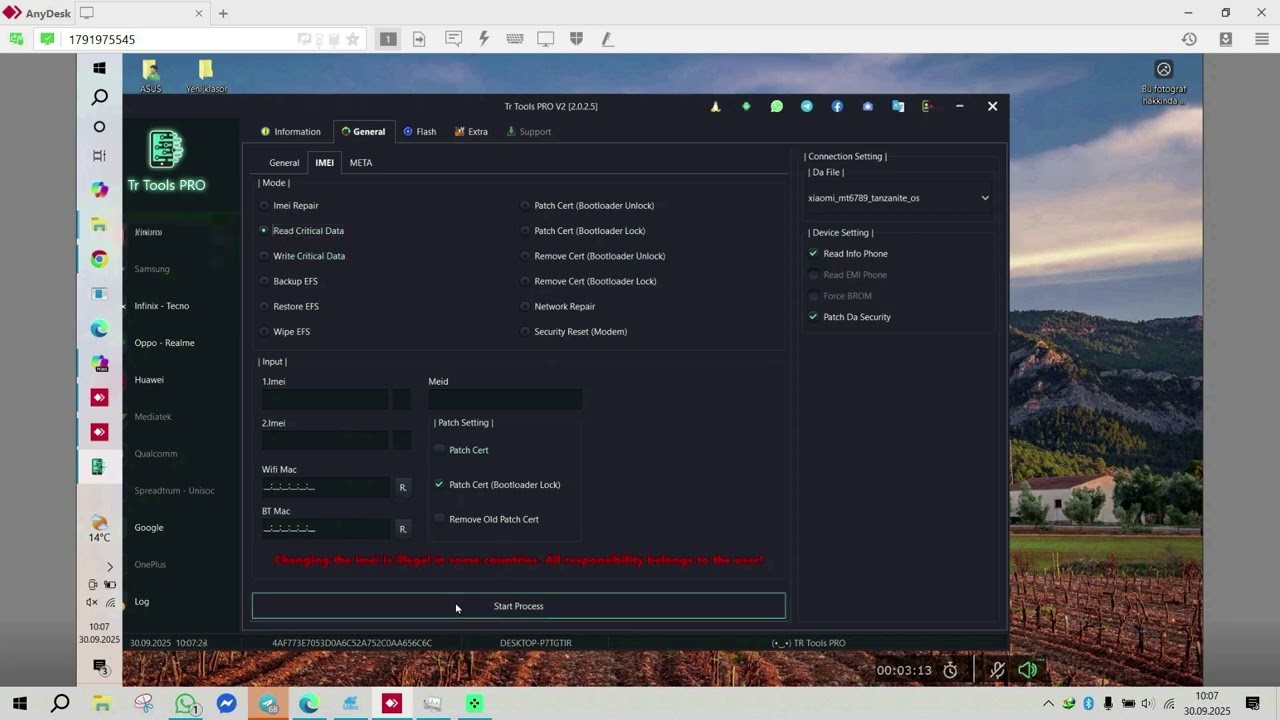Open AnyDesk hamburger menu
Screen dimensions: 1280x720
point(1262,39)
